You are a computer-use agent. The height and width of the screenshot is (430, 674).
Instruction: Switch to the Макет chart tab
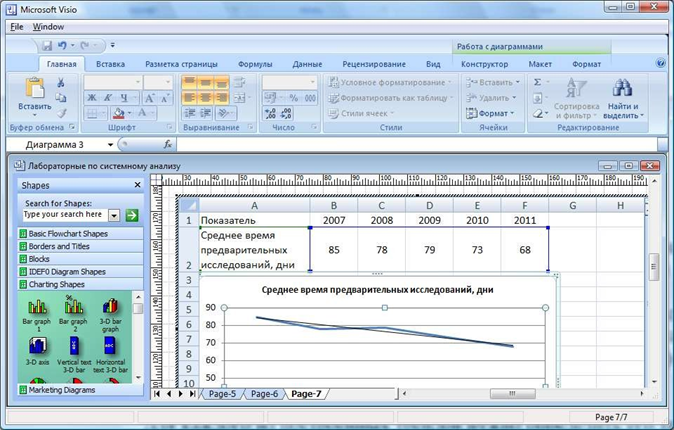pos(540,64)
